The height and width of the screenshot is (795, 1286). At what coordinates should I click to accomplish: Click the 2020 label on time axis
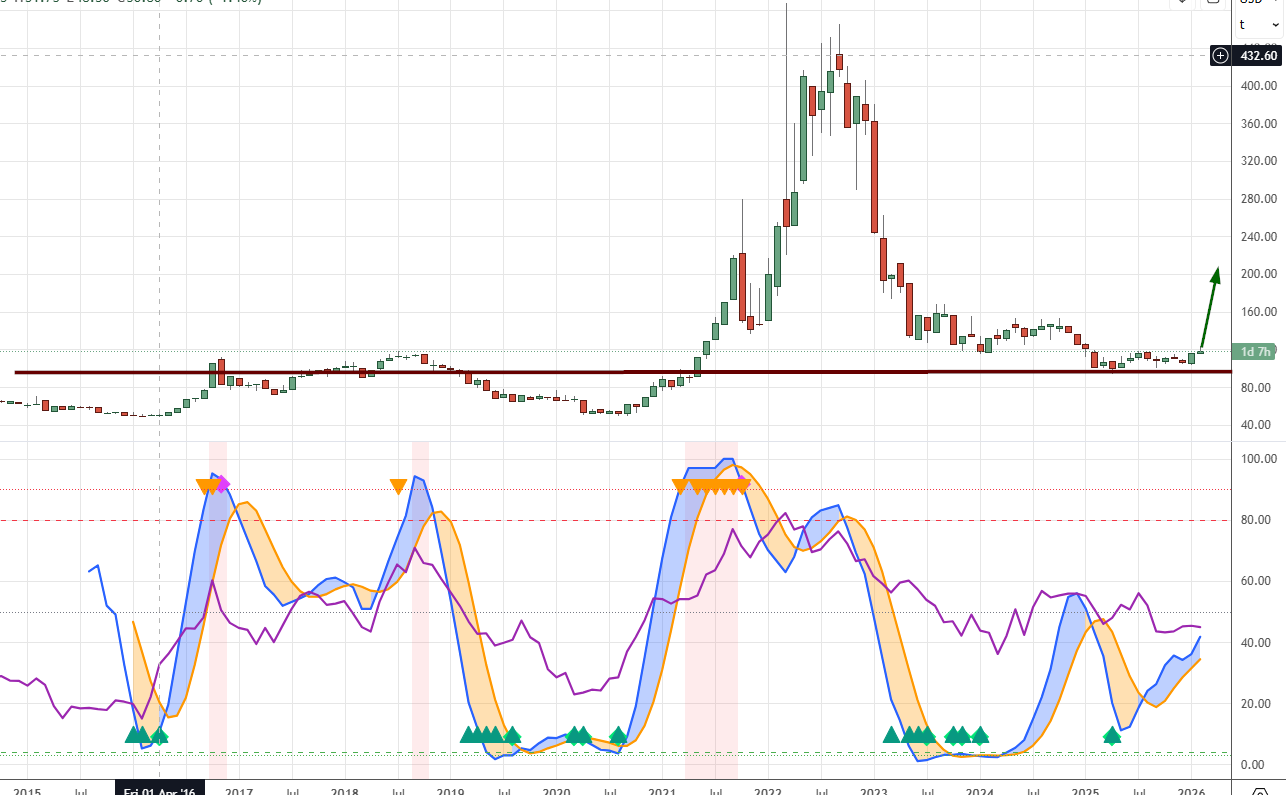coord(556,789)
